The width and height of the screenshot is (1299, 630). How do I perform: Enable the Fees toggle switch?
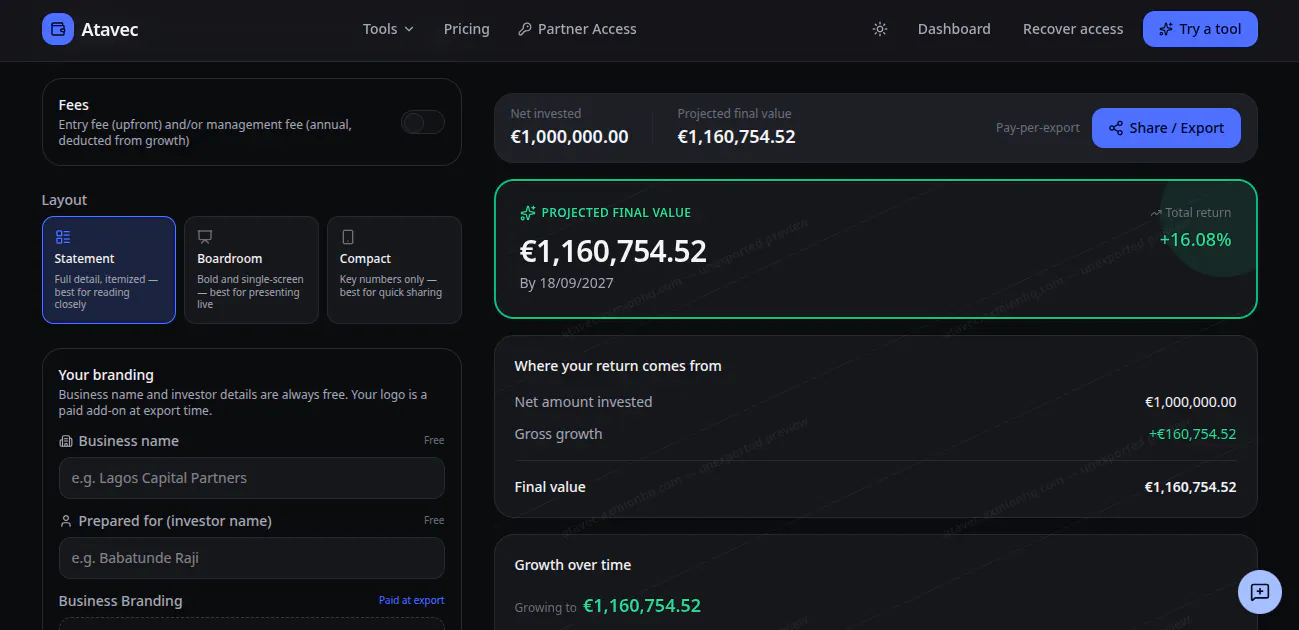click(x=423, y=122)
